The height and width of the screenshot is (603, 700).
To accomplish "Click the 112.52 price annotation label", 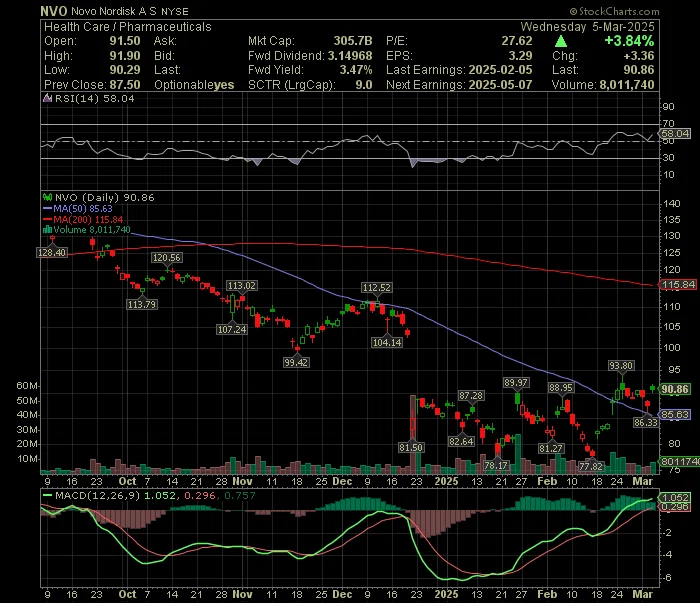I will tap(376, 288).
